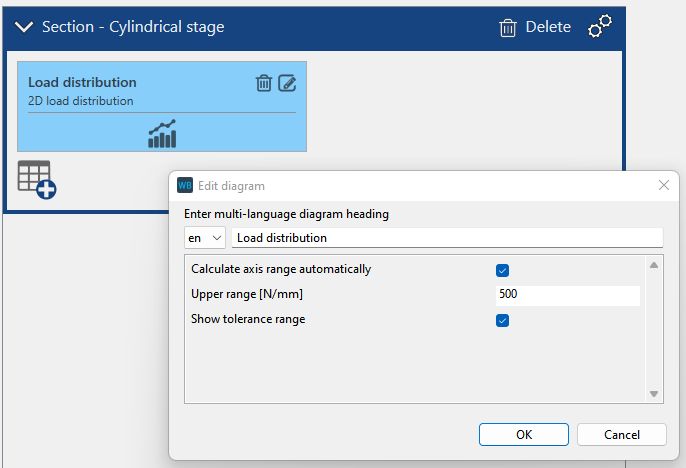
Task: Edit the Load distribution card via pencil icon
Action: pos(287,83)
